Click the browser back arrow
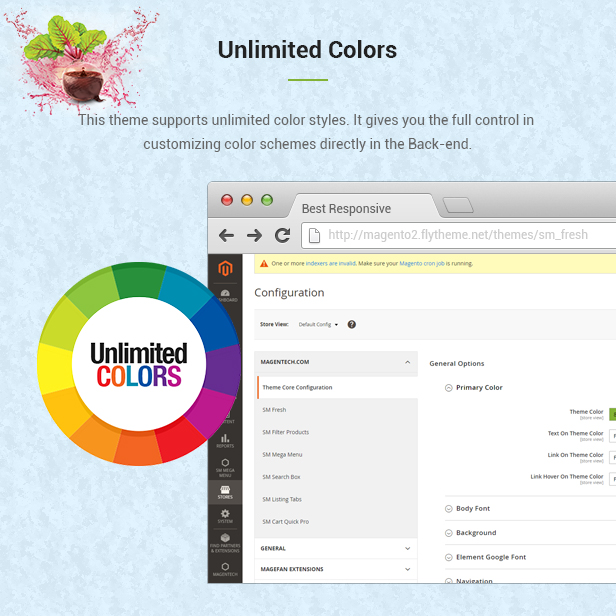This screenshot has width=616, height=616. click(227, 236)
